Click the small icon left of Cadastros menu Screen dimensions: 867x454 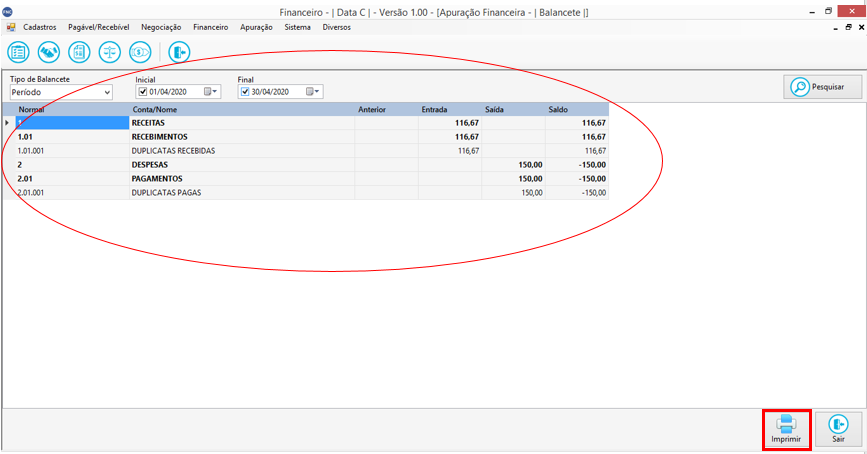(11, 27)
